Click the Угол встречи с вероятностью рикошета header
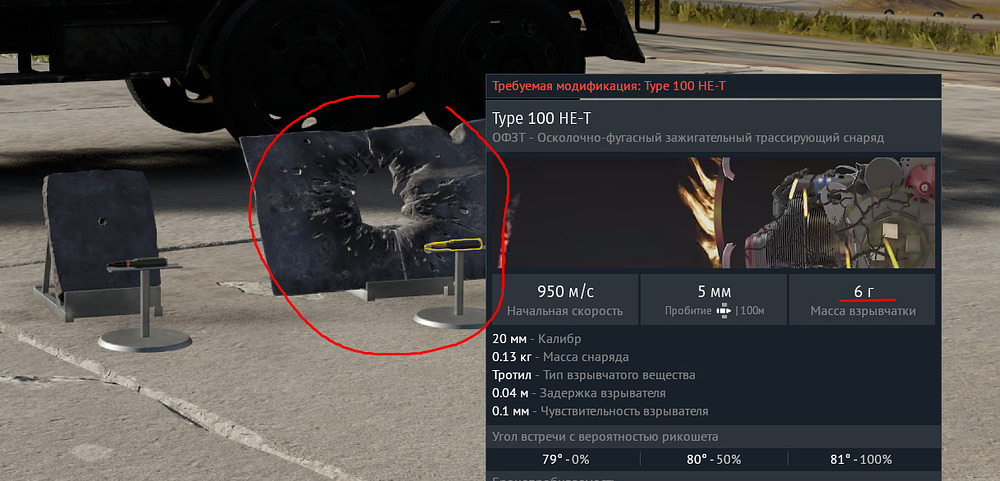This screenshot has height=481, width=1000. click(x=605, y=437)
